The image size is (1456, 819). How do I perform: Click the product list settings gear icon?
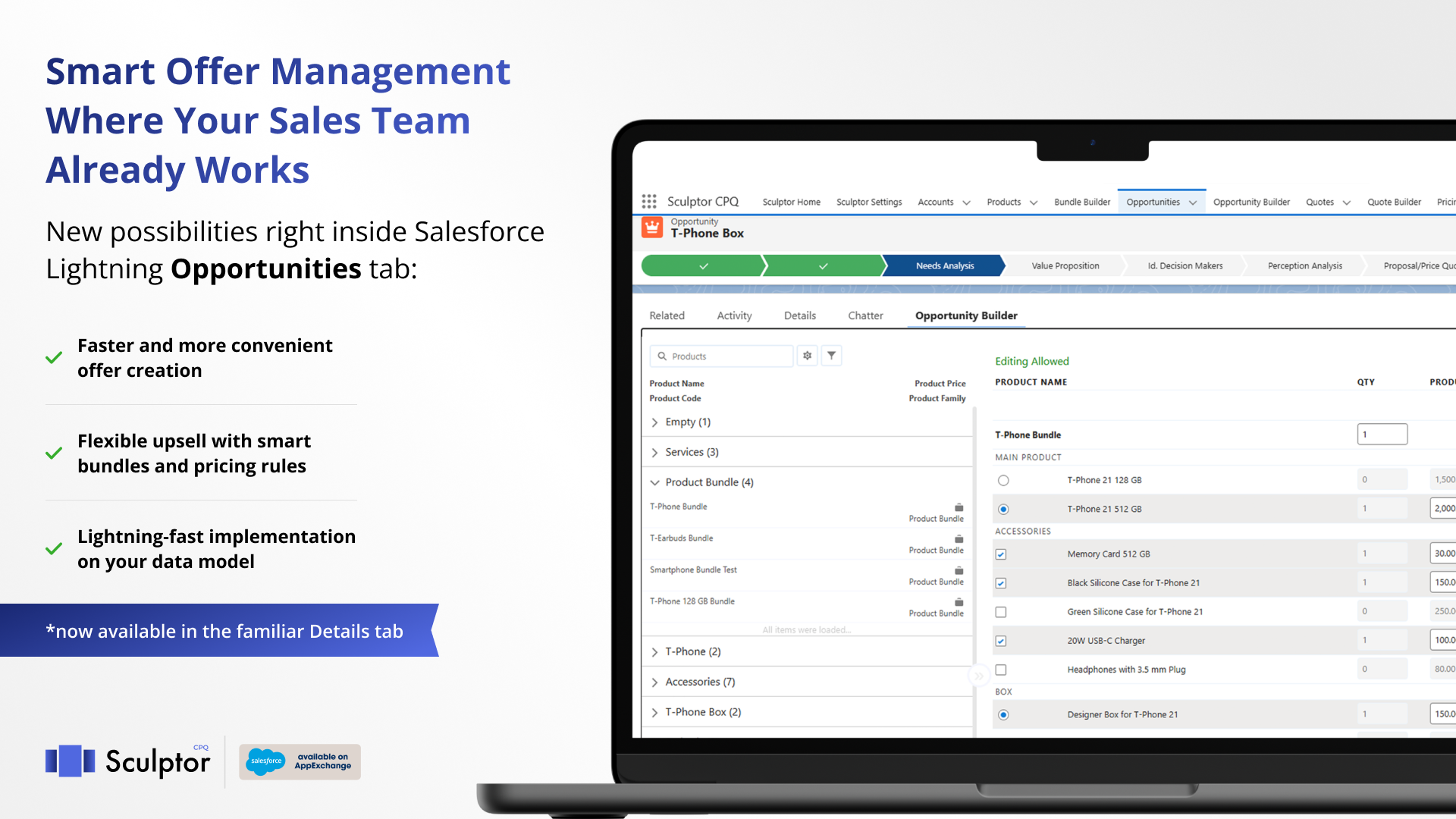pos(807,356)
